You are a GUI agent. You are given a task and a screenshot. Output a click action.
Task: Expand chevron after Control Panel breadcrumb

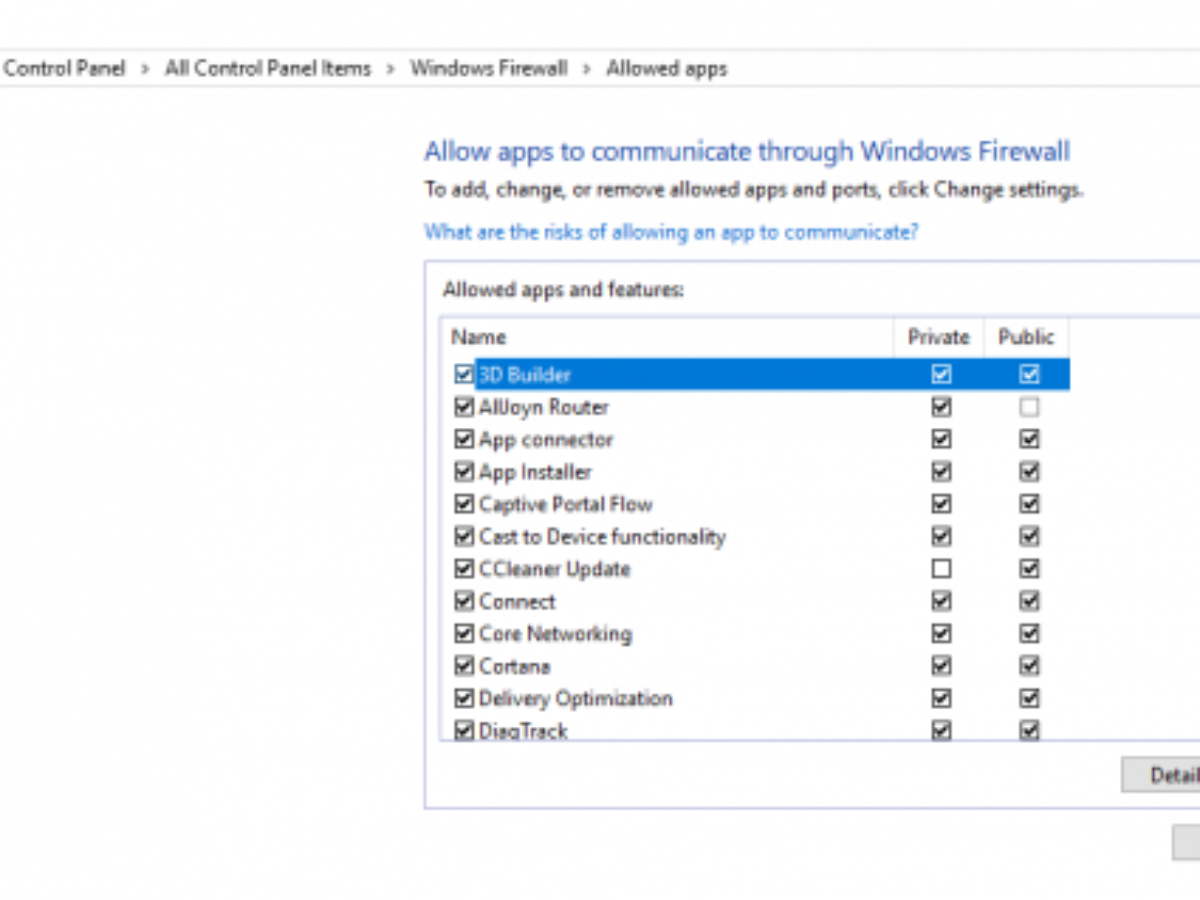(x=146, y=69)
